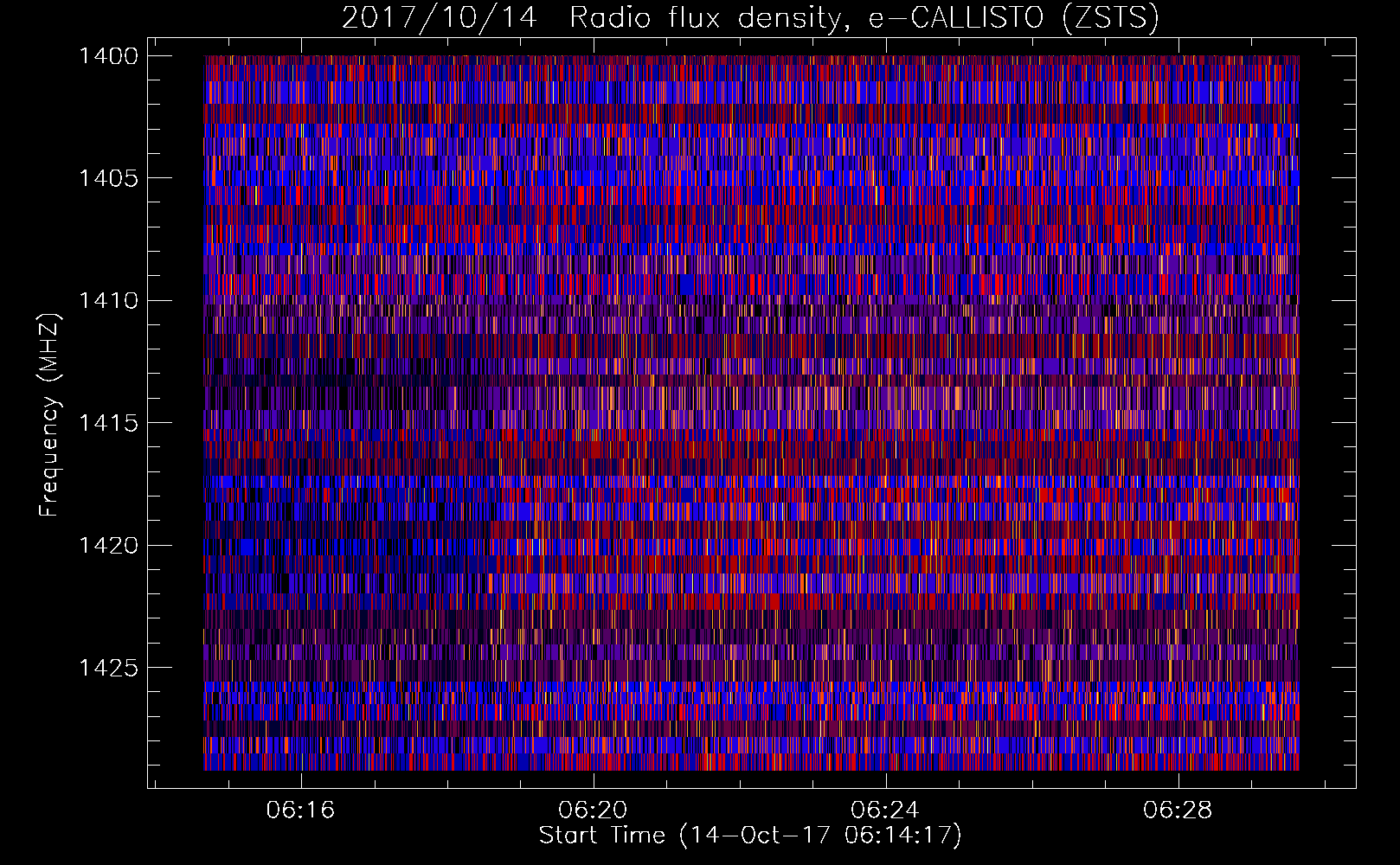Click the Start Time axis caption
The height and width of the screenshot is (865, 1400).
point(750,836)
